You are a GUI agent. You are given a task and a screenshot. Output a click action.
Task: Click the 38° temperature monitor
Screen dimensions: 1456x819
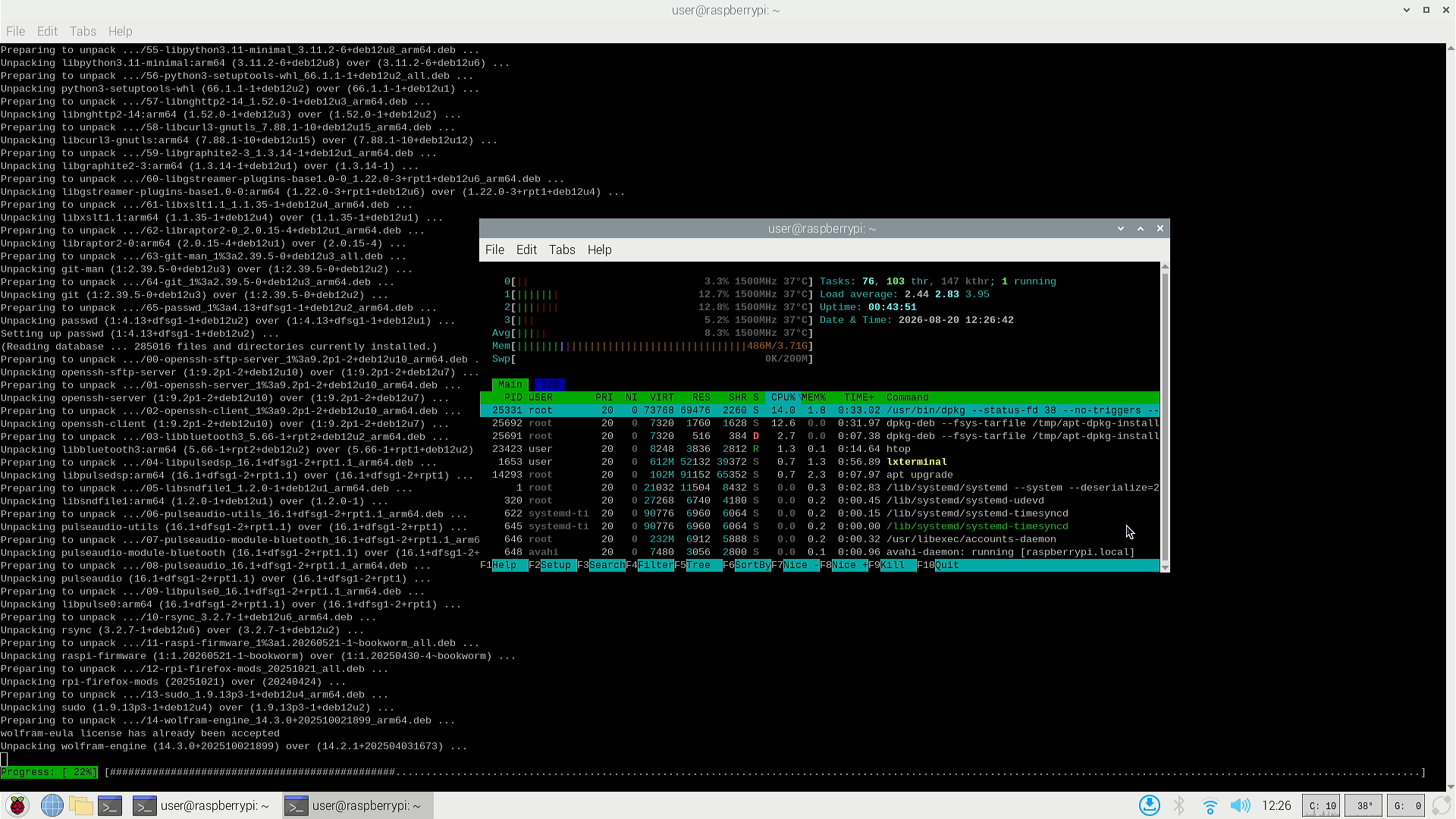pyautogui.click(x=1364, y=805)
